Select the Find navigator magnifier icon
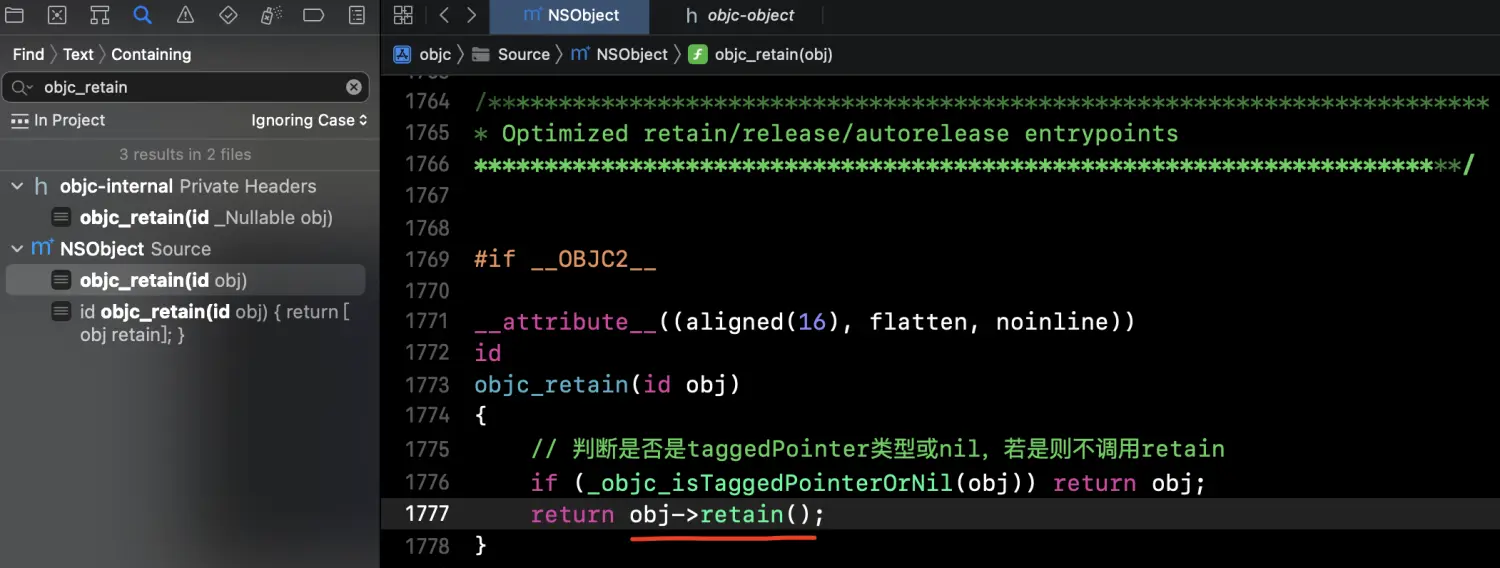Viewport: 1500px width, 568px height. (143, 15)
